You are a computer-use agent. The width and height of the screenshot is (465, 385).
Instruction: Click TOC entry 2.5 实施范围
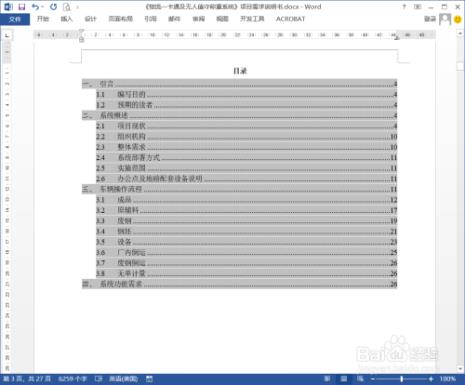pyautogui.click(x=247, y=168)
